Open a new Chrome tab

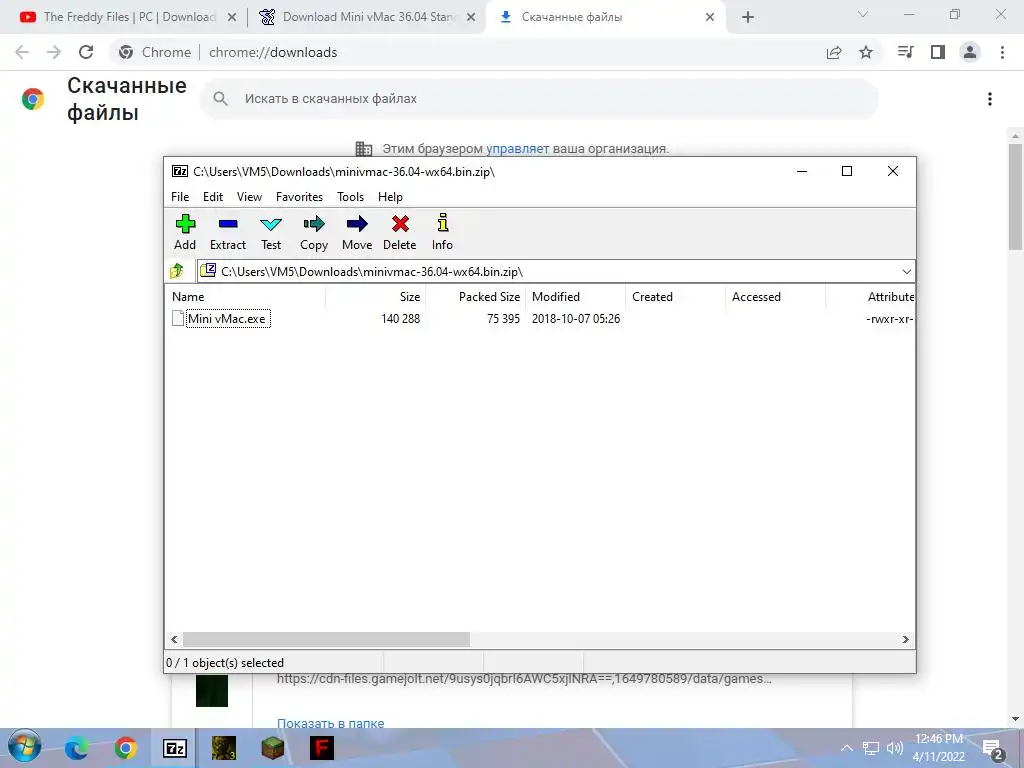[748, 17]
